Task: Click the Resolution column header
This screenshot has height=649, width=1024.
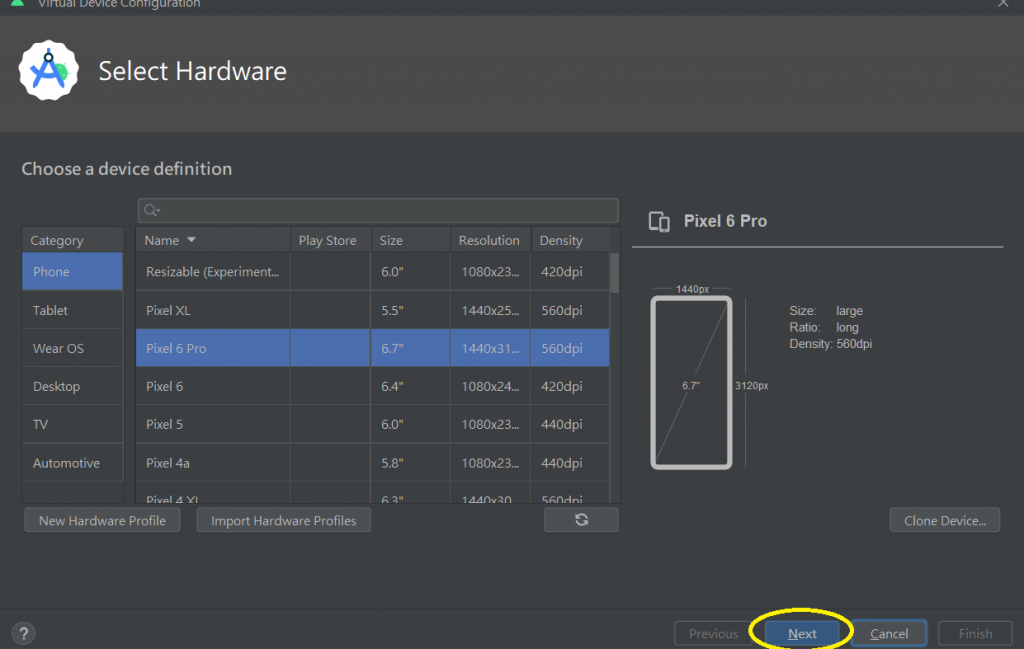Action: (x=490, y=240)
